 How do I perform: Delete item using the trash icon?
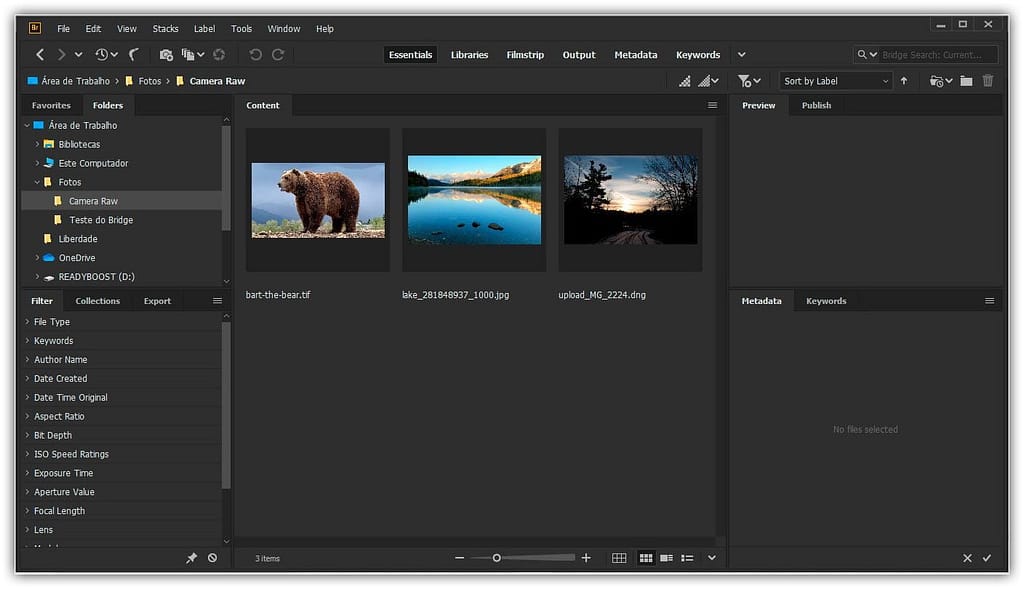click(988, 80)
